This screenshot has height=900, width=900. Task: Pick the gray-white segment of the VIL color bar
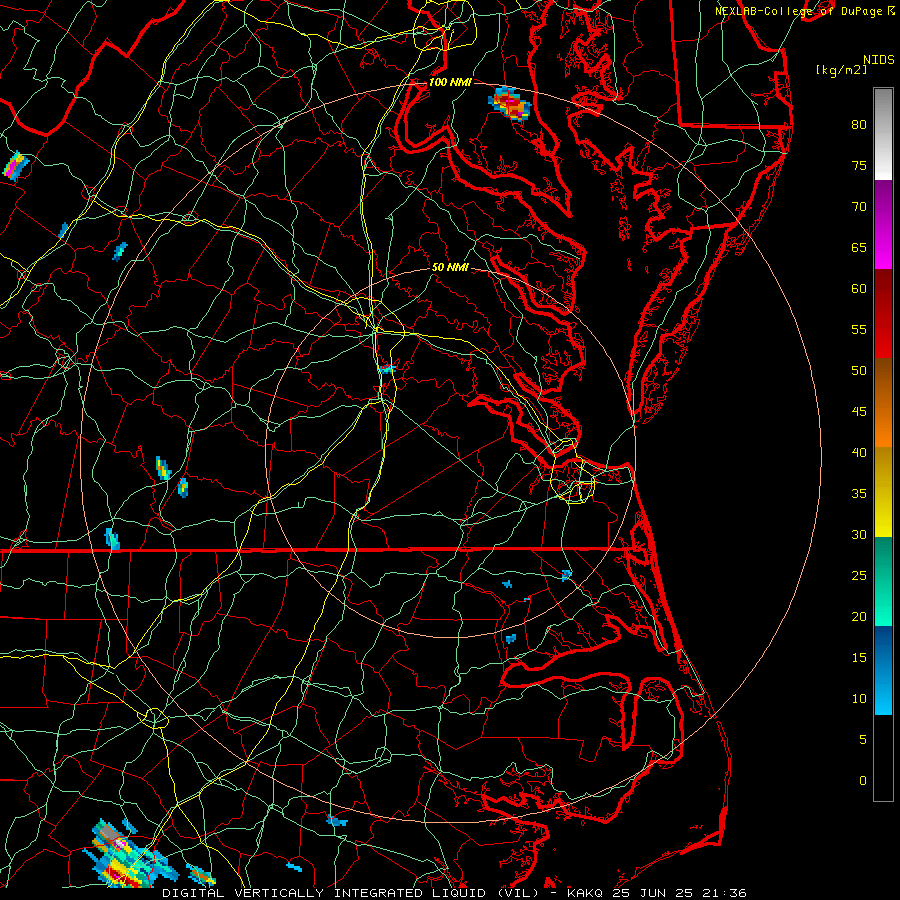pos(883,134)
